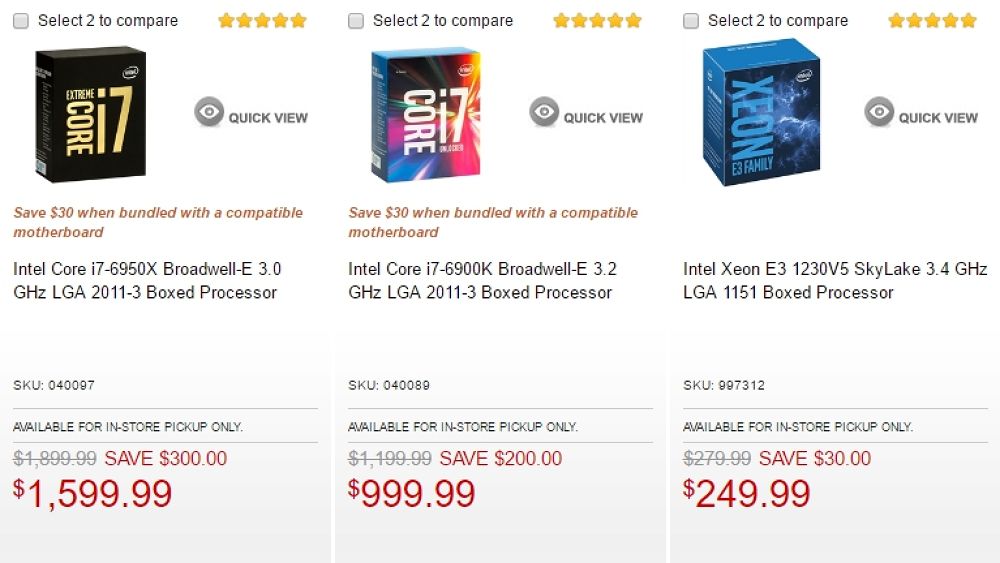Check compare box for Xeon E3 1230V5
The height and width of the screenshot is (563, 1000).
tap(691, 21)
